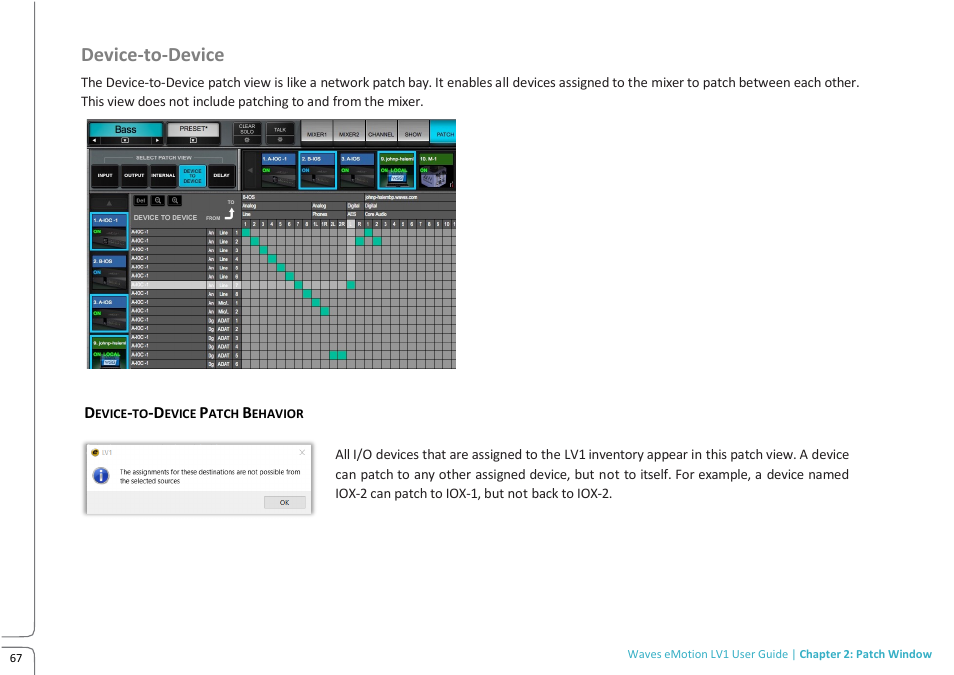Select the INTERNAL patch view
Image resolution: width=954 pixels, height=675 pixels.
[163, 175]
